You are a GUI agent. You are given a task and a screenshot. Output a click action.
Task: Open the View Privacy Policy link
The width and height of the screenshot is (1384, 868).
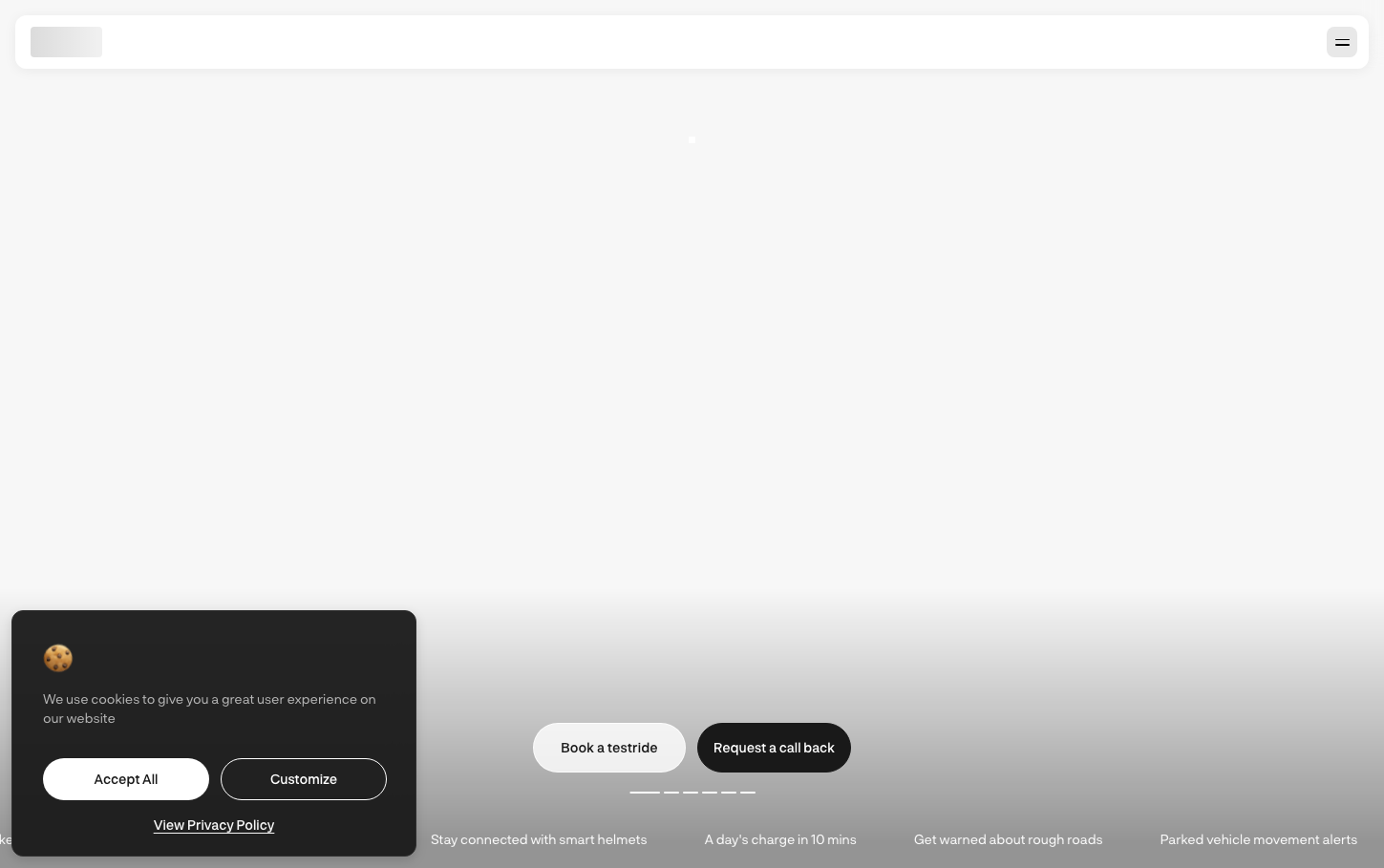click(x=214, y=825)
